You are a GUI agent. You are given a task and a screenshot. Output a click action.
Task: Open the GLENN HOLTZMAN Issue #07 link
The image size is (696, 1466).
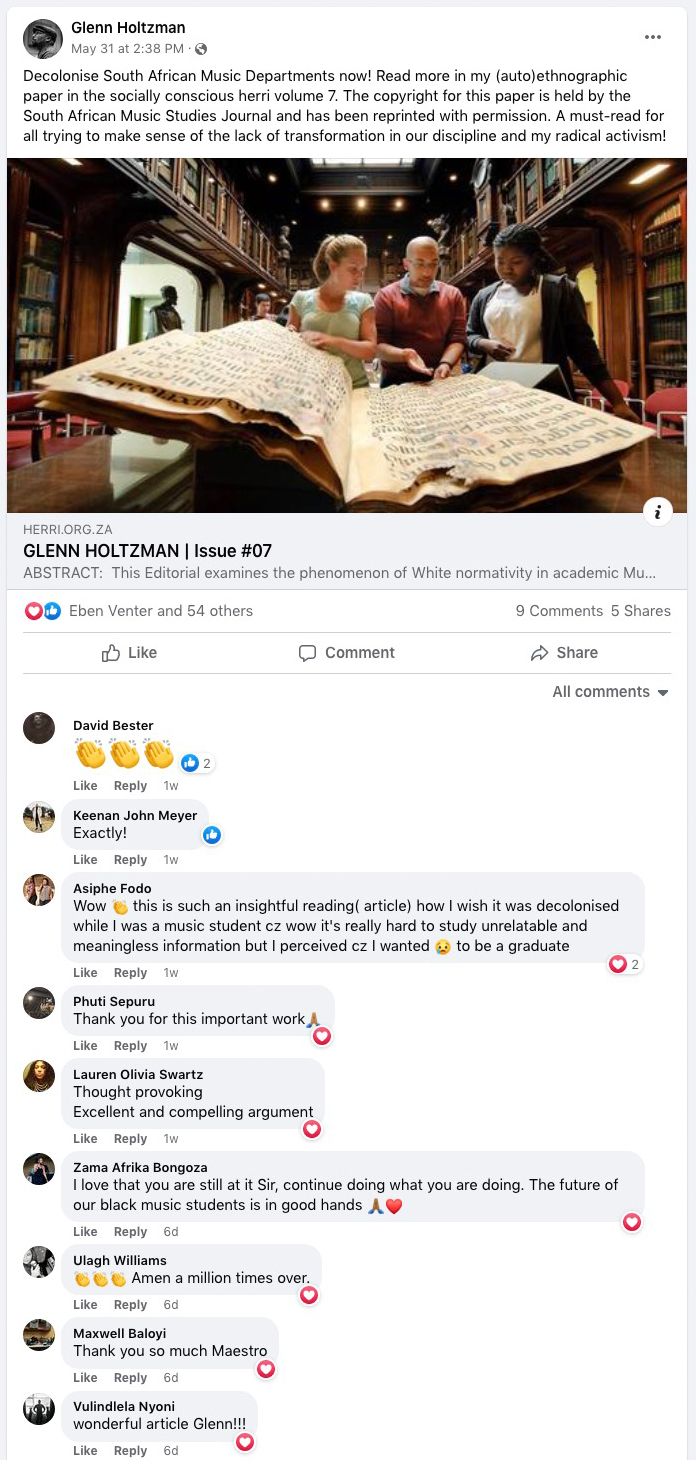[147, 551]
